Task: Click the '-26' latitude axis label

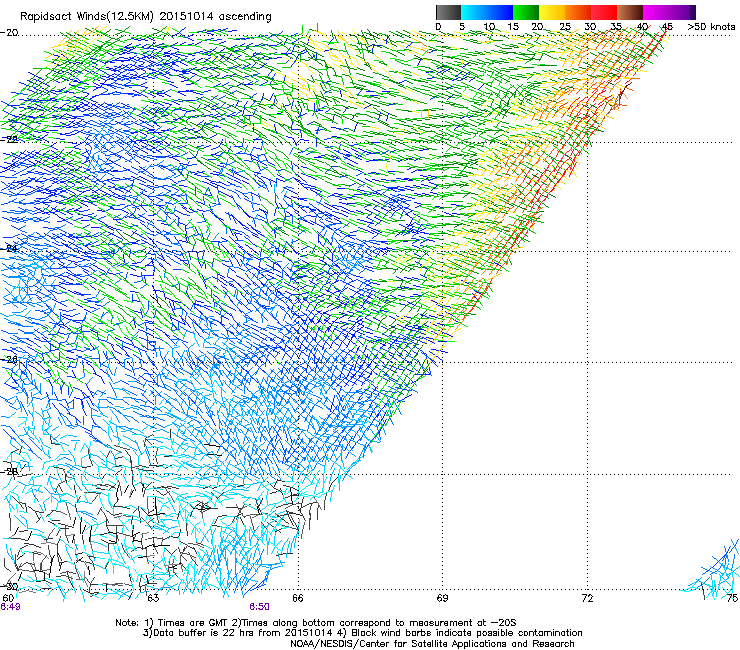Action: (9, 359)
